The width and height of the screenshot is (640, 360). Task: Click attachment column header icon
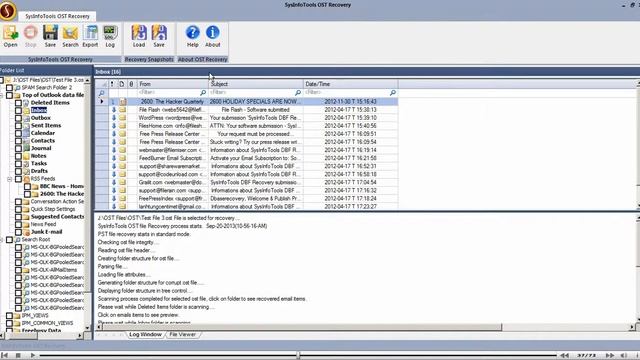pos(131,84)
